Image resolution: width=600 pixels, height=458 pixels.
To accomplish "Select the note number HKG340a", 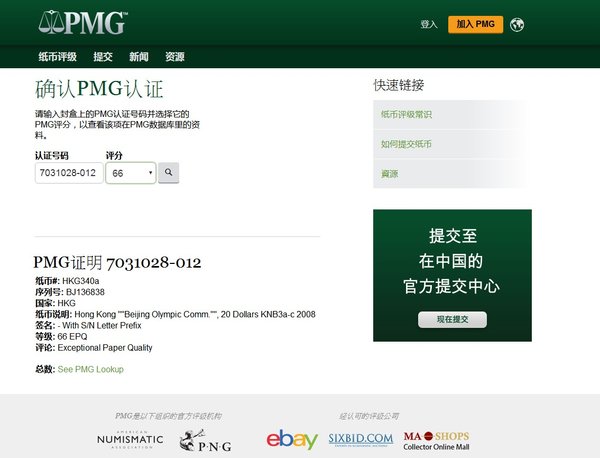I will [x=81, y=281].
